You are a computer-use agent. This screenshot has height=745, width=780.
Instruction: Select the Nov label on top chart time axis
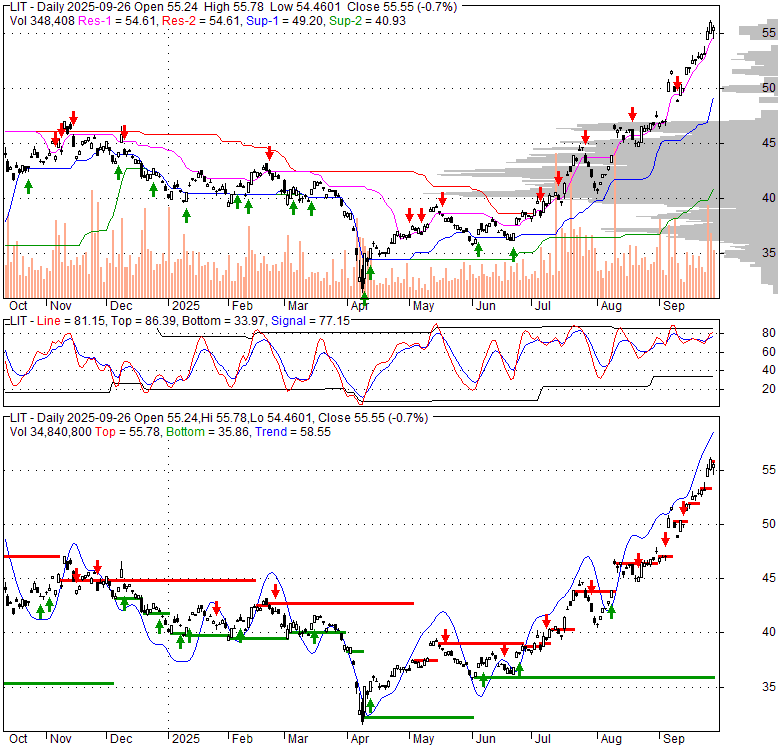tap(61, 305)
